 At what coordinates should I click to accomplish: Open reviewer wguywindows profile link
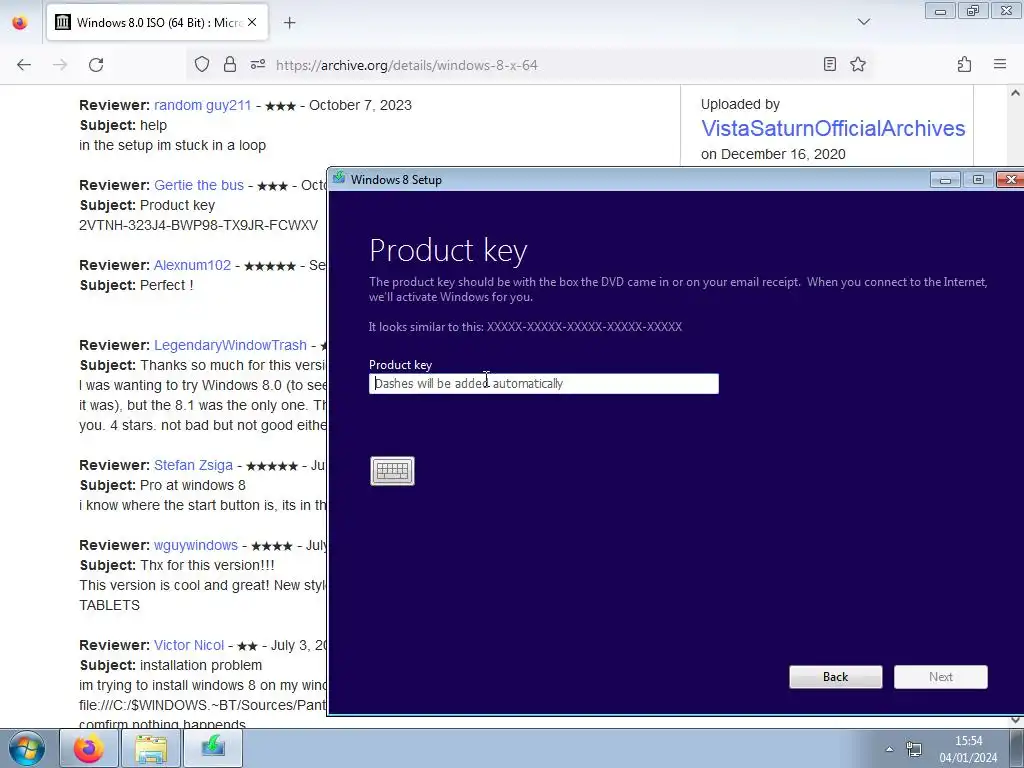tap(196, 545)
